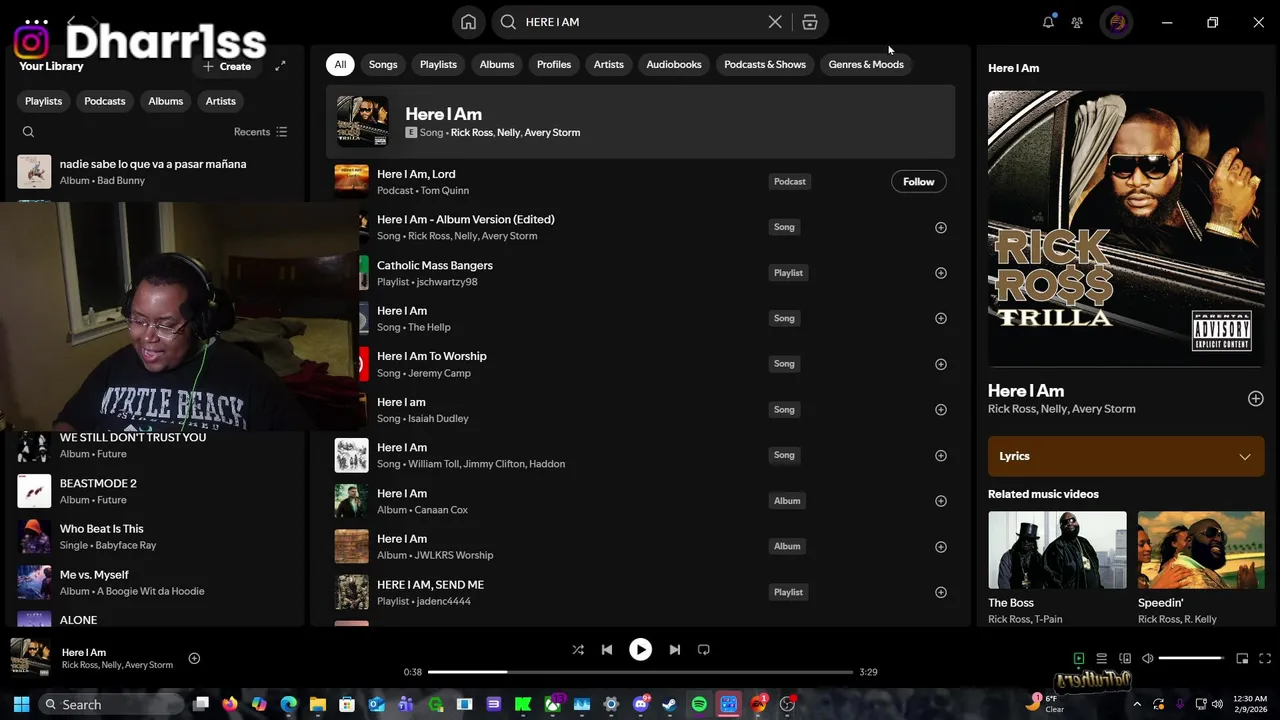Add JWLKRS Worship album to library

[x=940, y=546]
